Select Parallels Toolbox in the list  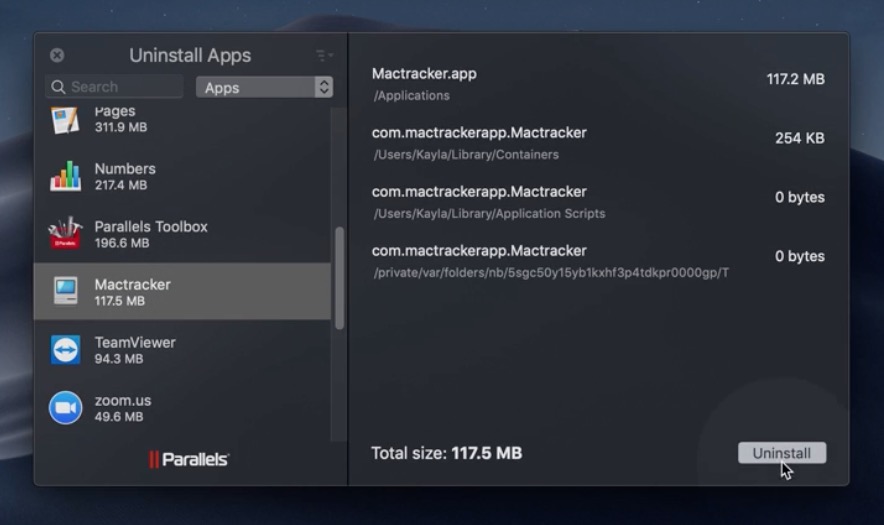182,233
